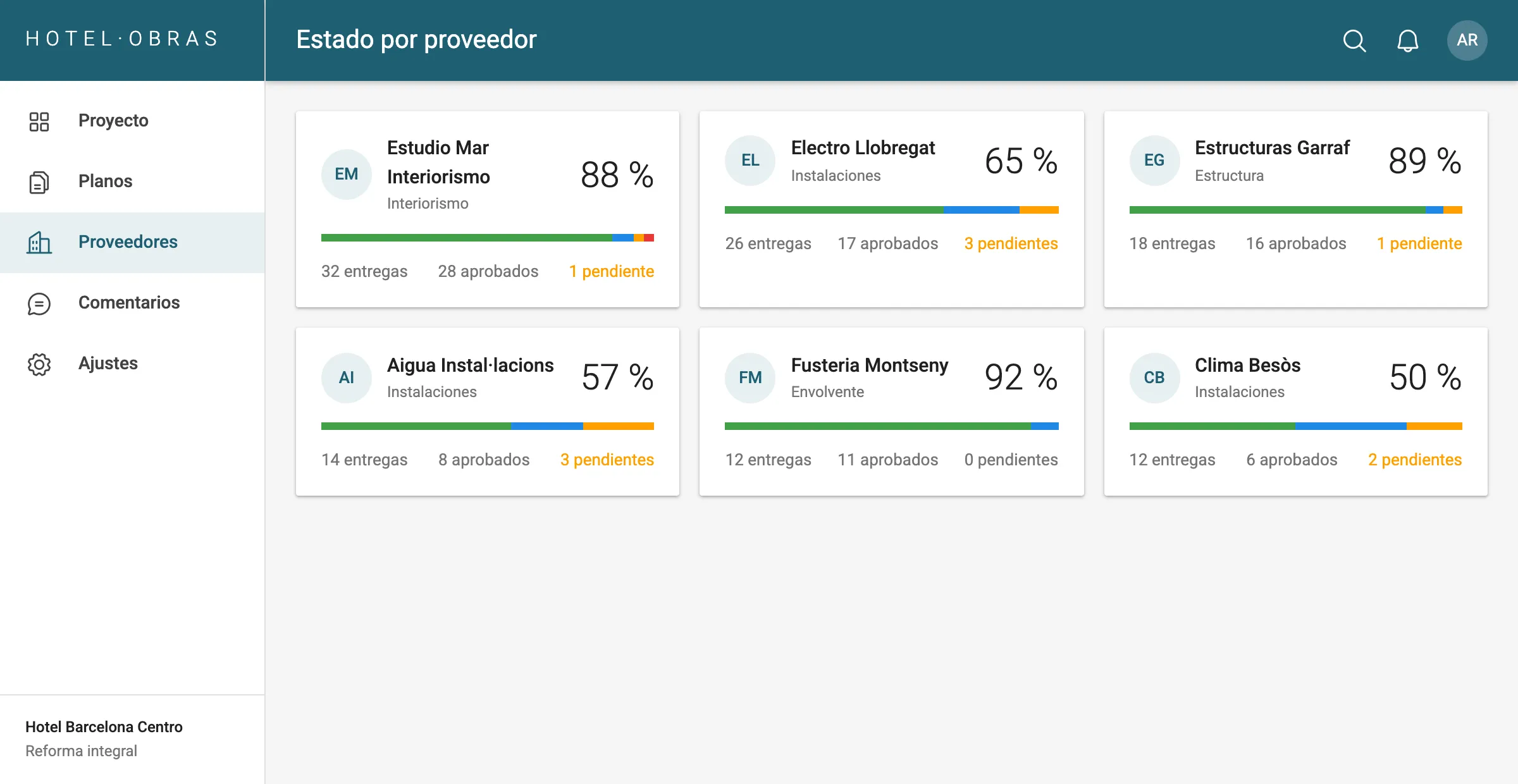Click Fusteria Montseny progress bar
This screenshot has height=784, width=1518.
tap(891, 426)
